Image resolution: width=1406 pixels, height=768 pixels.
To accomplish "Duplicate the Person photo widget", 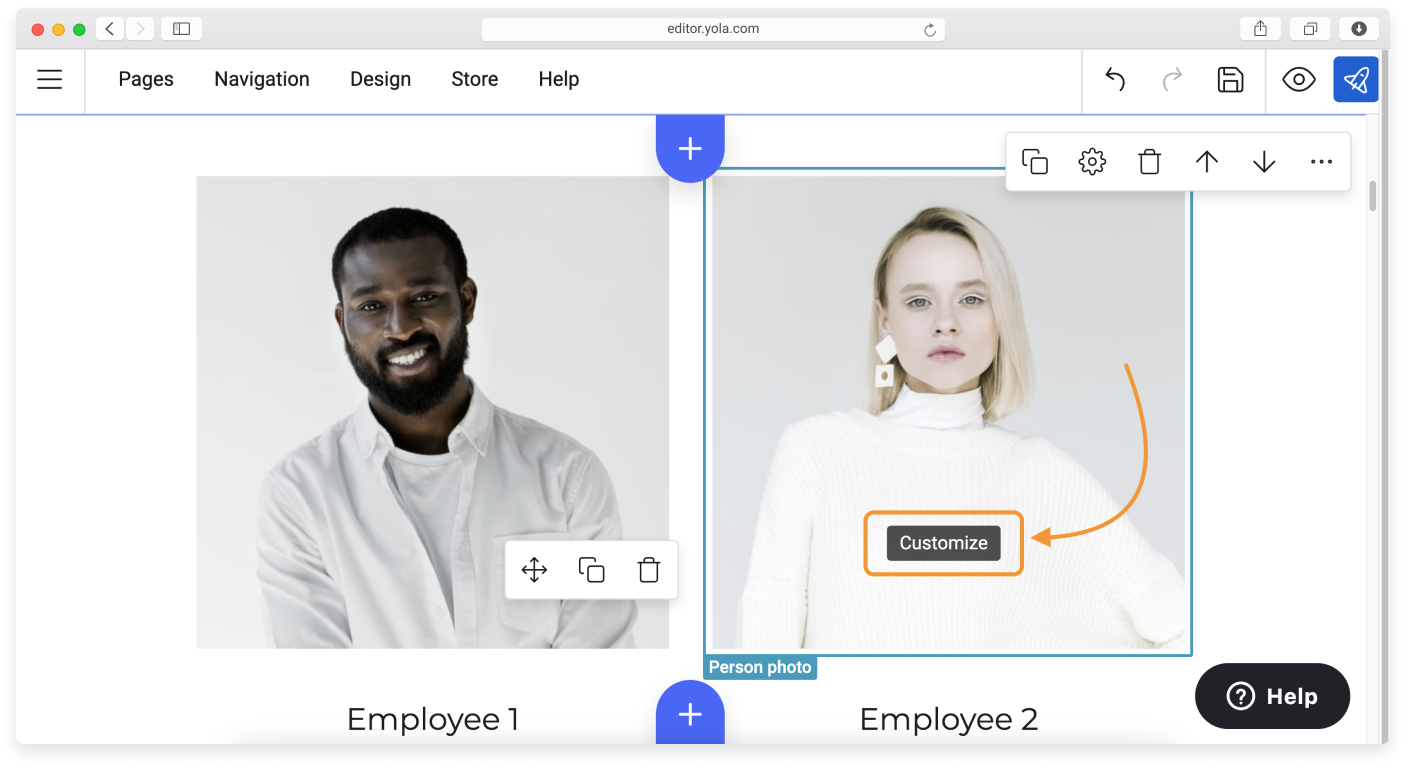I will 1035,161.
